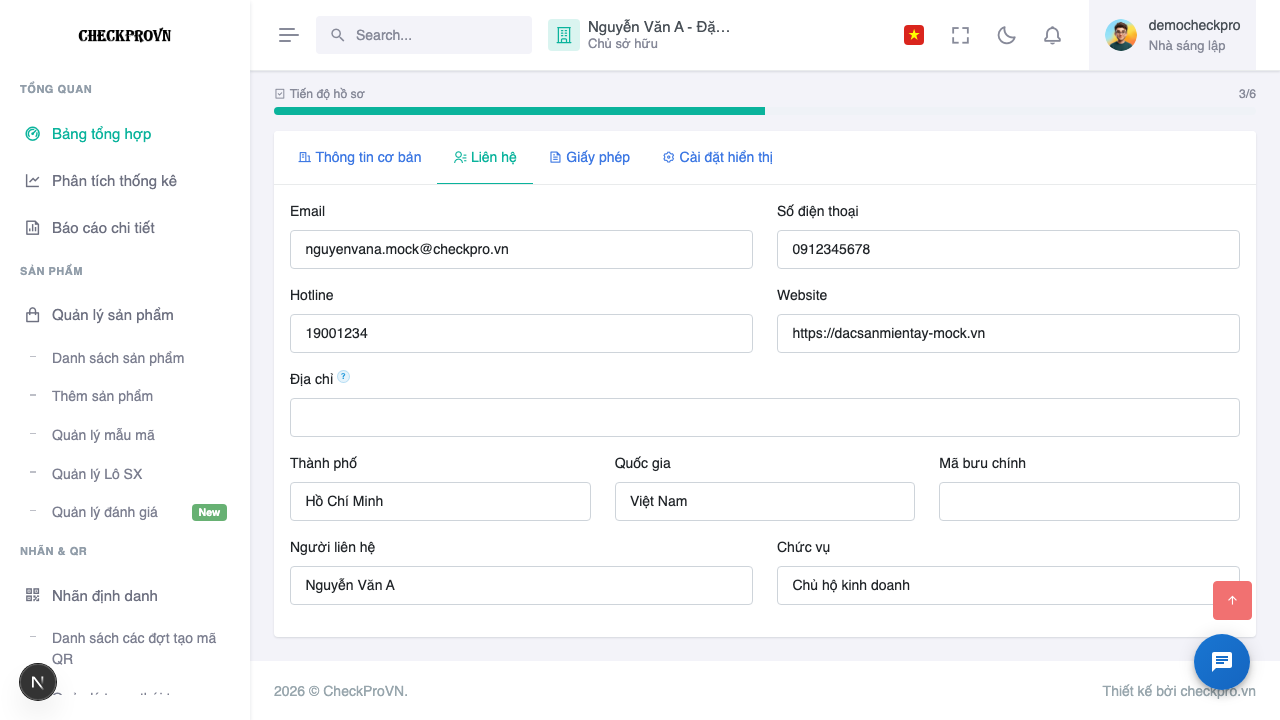Click the Email input field

[x=521, y=249]
